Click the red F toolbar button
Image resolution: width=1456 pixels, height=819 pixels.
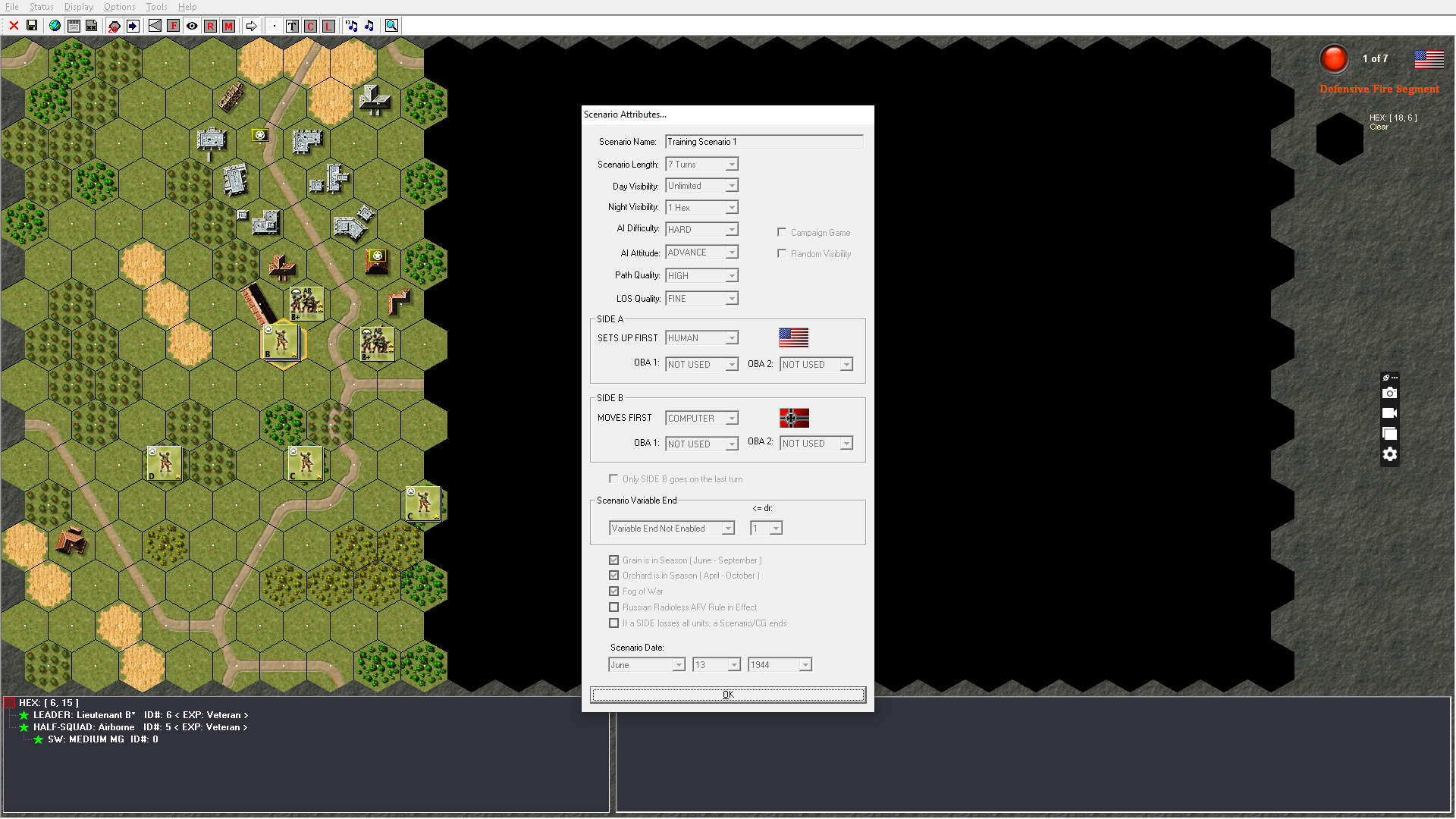point(174,26)
